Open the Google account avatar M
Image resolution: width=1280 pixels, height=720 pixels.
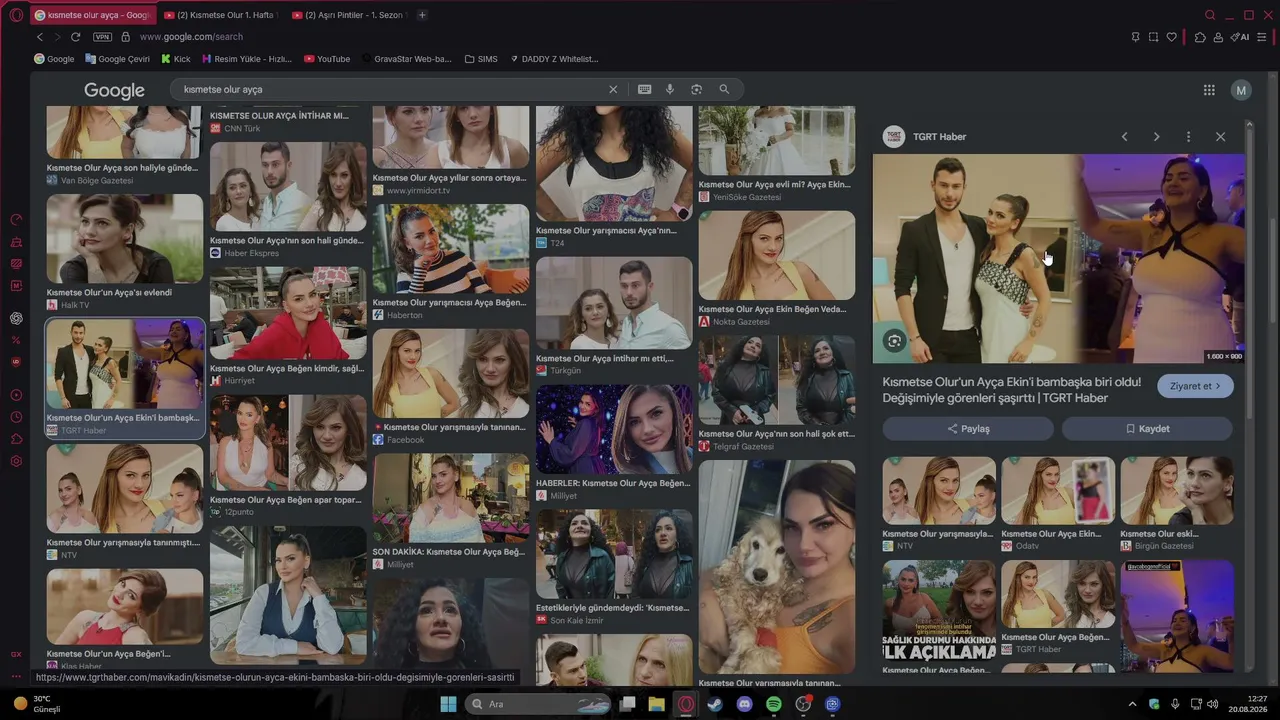click(1241, 90)
